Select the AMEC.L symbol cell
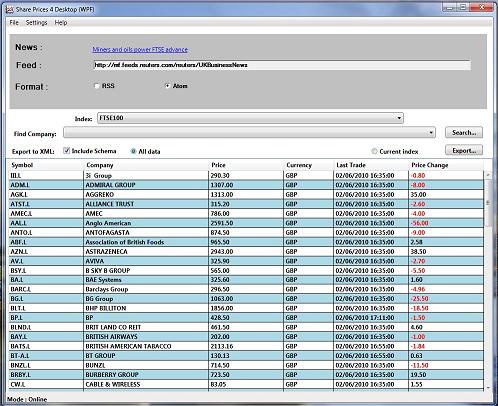This screenshot has height=406, width=498. point(46,213)
